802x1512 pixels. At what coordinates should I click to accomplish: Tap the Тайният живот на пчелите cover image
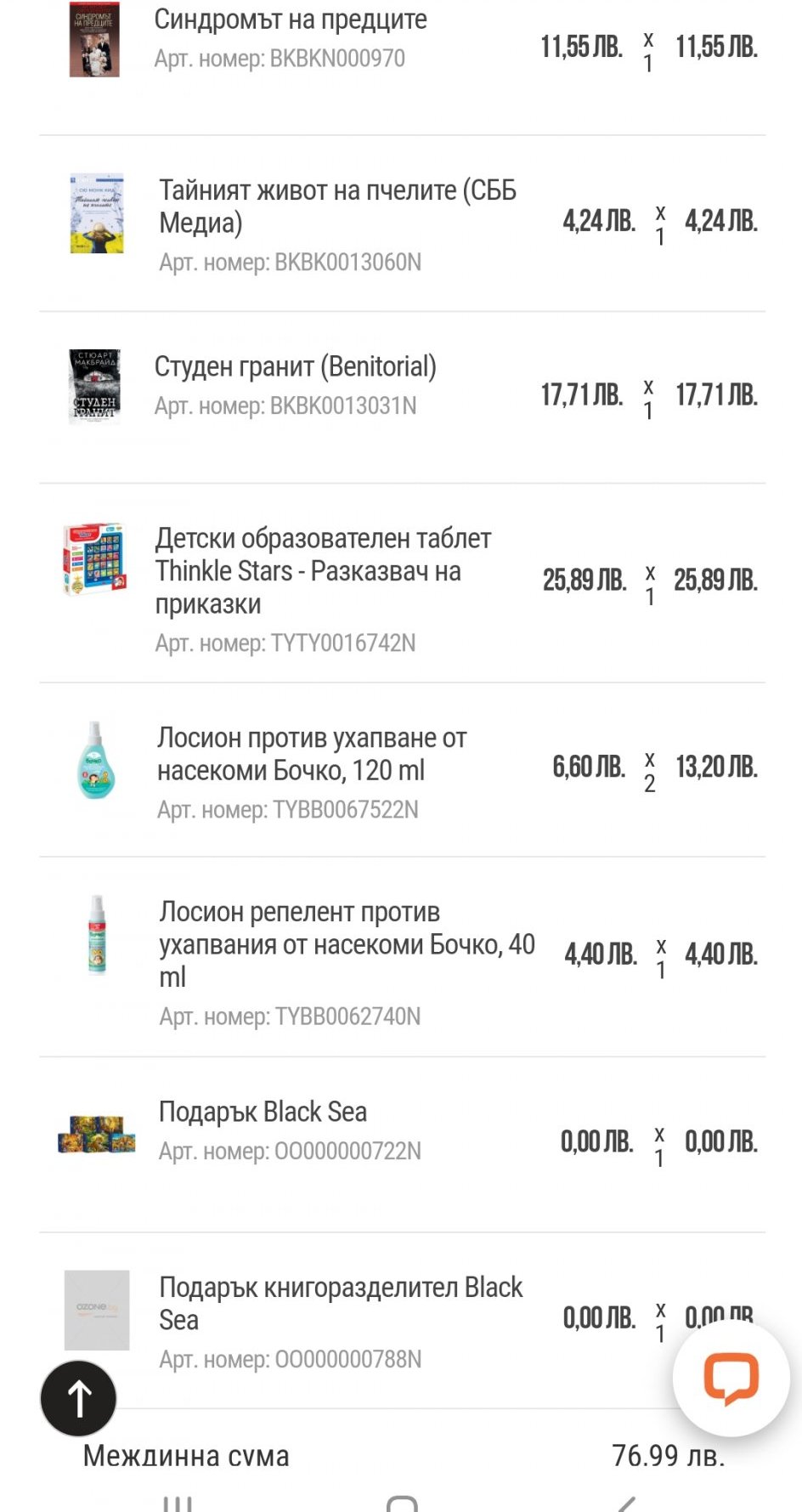pos(97,213)
